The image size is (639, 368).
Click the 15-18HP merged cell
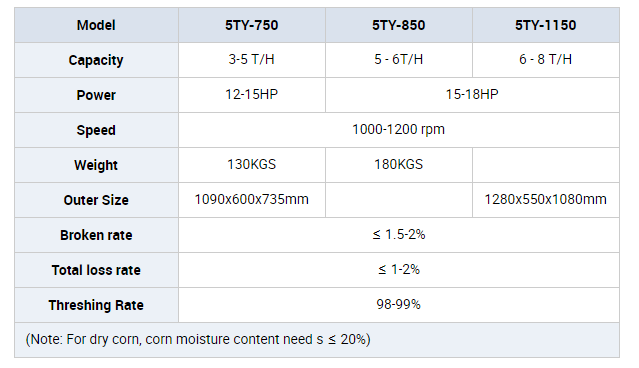coord(473,95)
